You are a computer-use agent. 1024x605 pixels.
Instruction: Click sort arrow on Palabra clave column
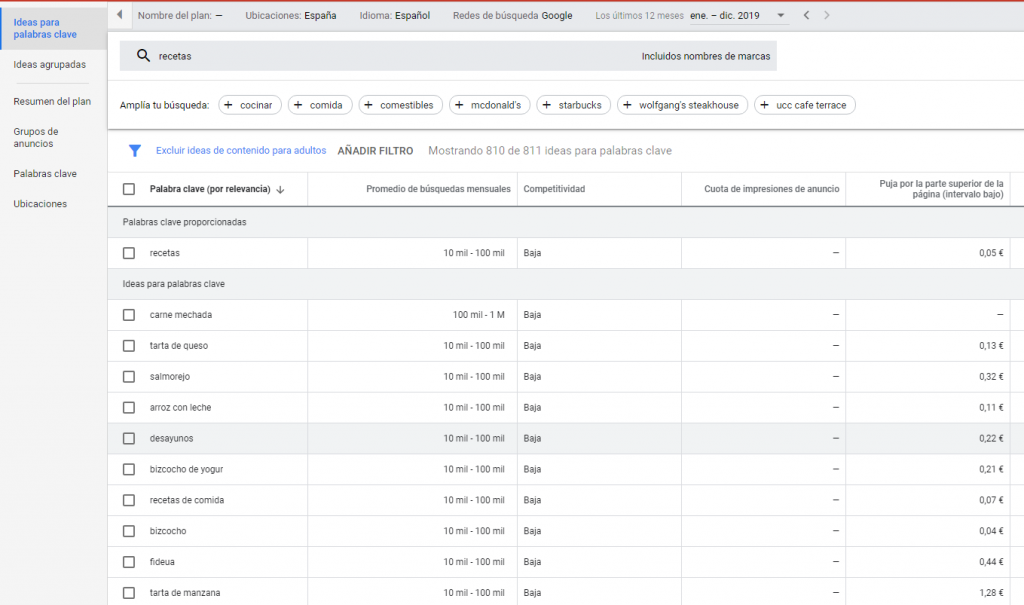click(x=281, y=189)
